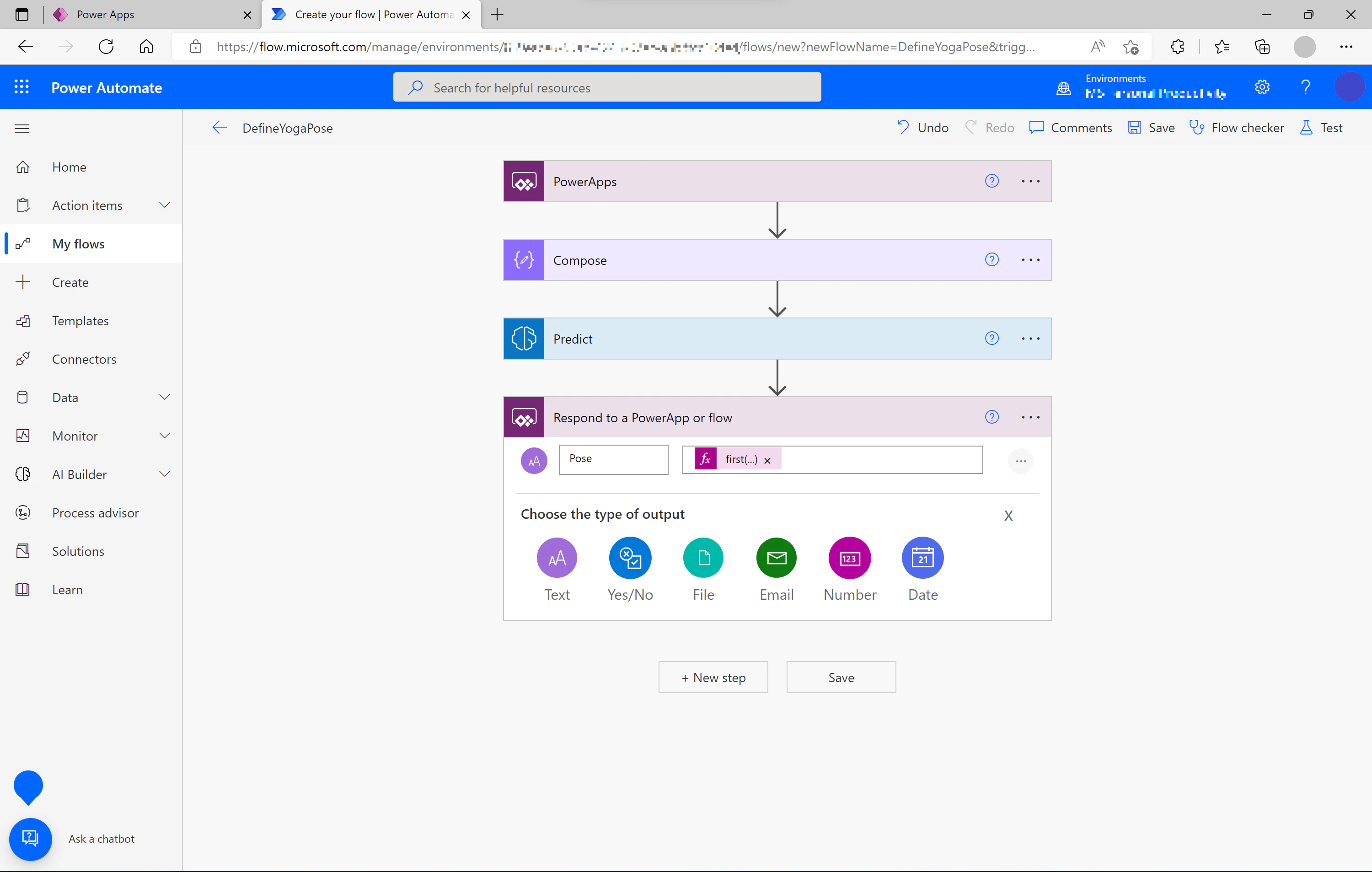Open the app launcher waffle icon
The width and height of the screenshot is (1372, 872).
pyautogui.click(x=21, y=87)
